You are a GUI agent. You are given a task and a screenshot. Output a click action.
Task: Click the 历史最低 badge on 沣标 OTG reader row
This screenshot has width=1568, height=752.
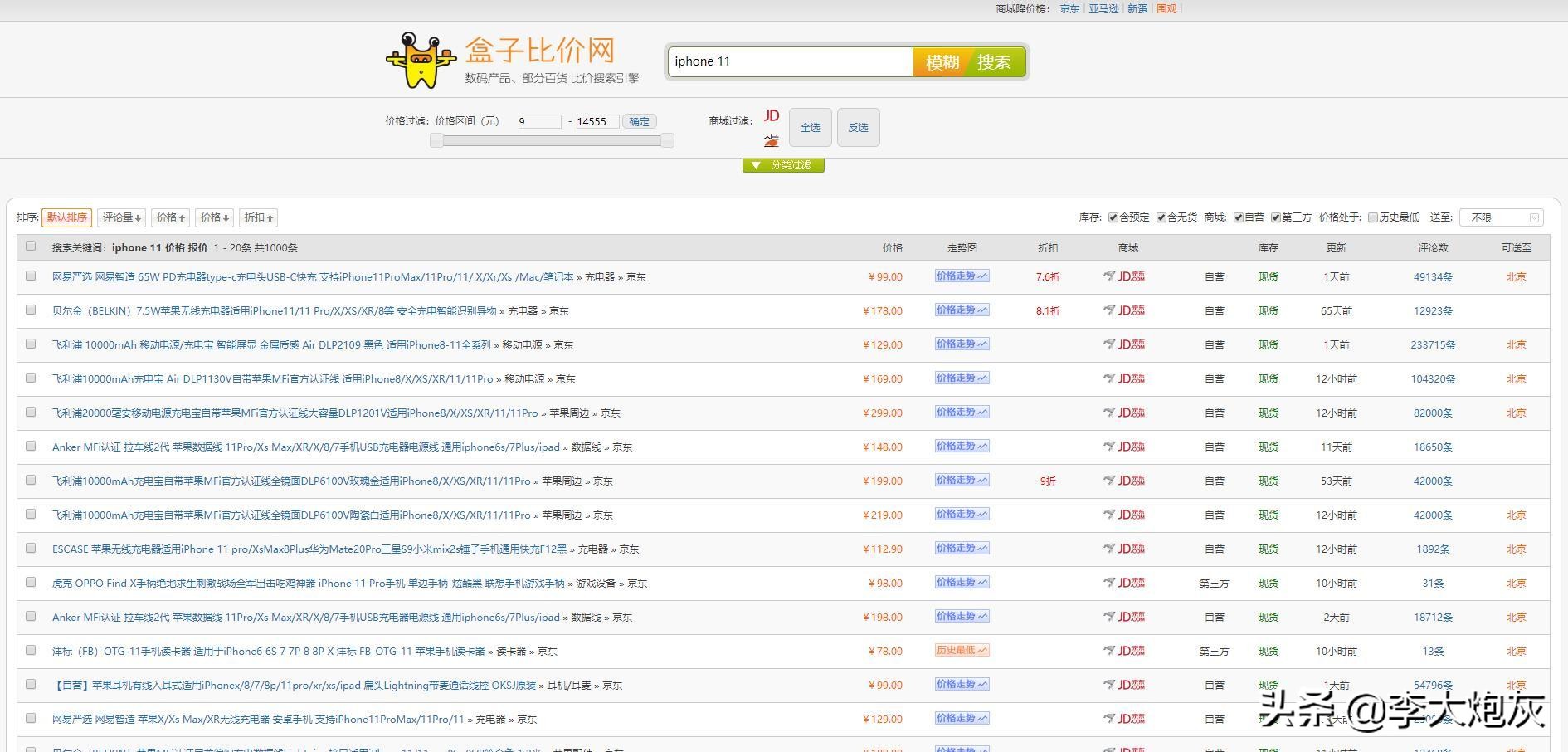click(962, 651)
